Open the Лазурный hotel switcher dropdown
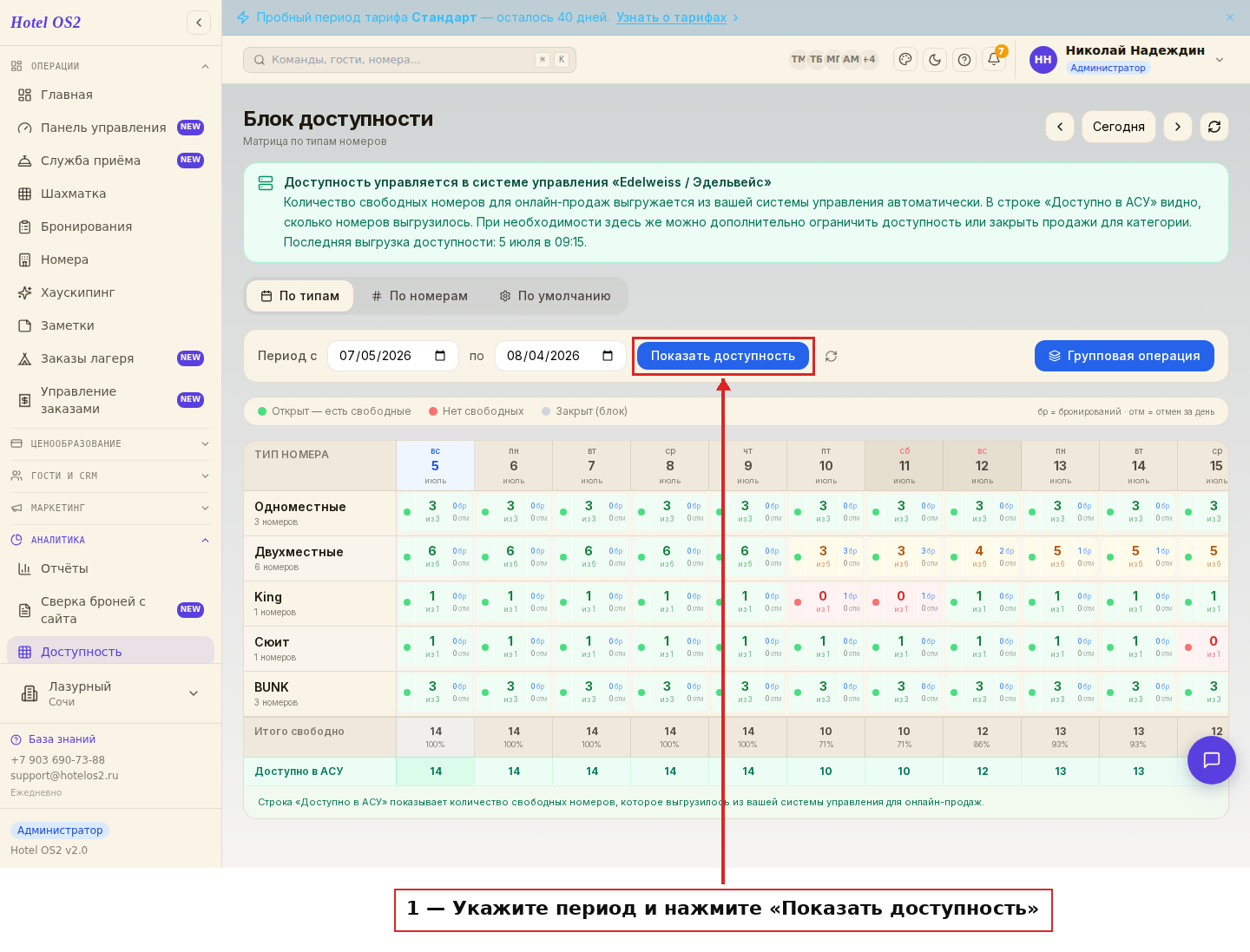Image resolution: width=1250 pixels, height=952 pixels. click(110, 693)
